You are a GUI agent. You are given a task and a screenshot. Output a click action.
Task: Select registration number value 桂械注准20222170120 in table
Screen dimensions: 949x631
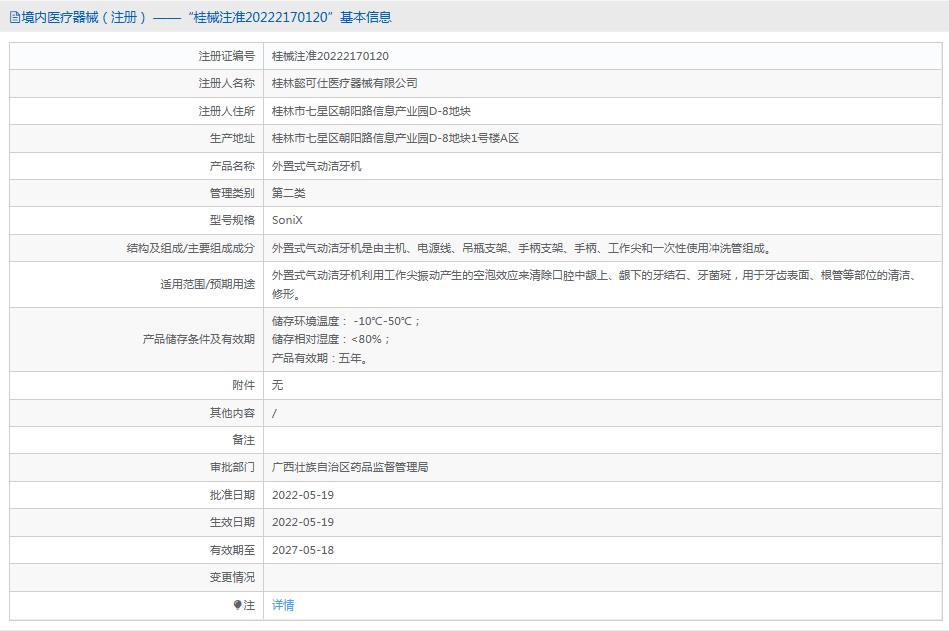tap(330, 56)
